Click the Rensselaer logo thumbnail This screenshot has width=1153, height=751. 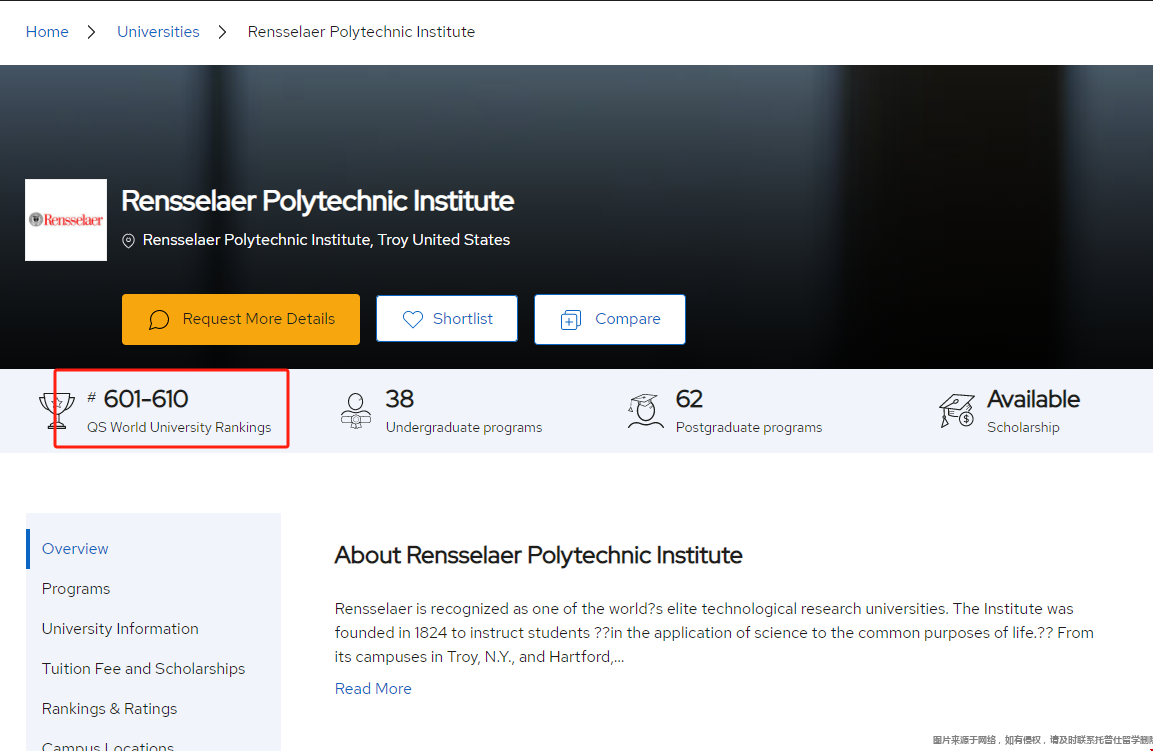coord(66,220)
